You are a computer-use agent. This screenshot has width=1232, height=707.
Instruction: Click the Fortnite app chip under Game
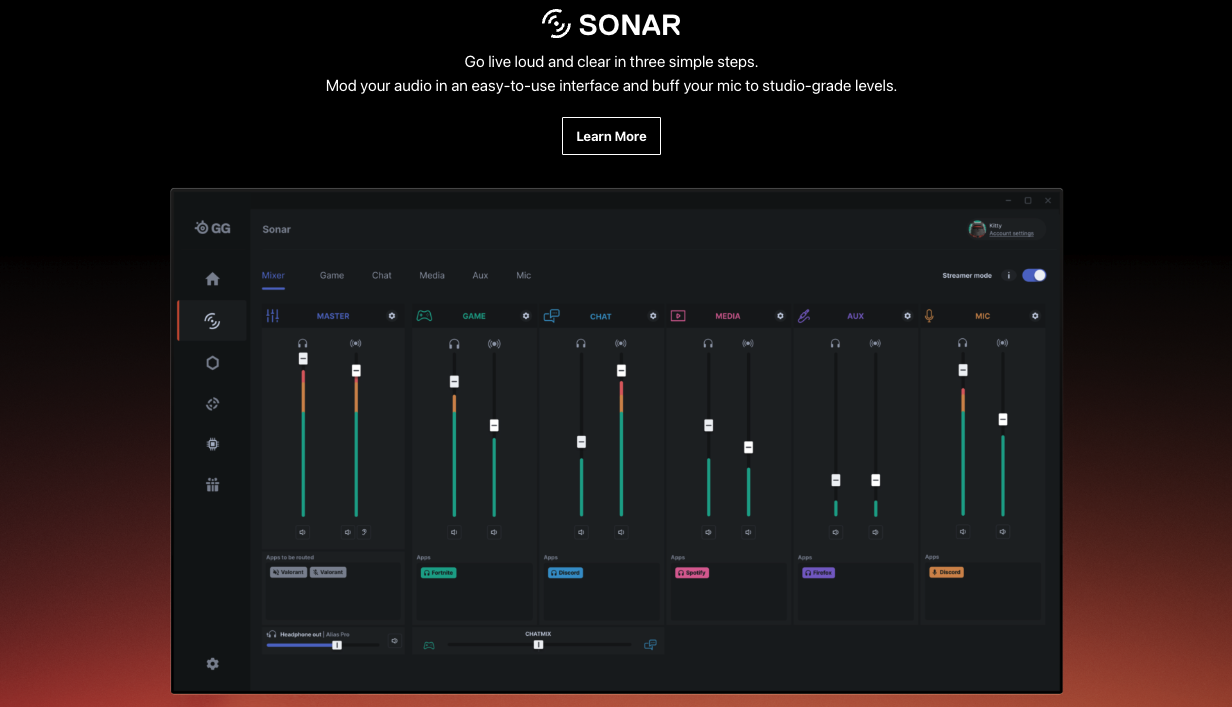point(439,573)
